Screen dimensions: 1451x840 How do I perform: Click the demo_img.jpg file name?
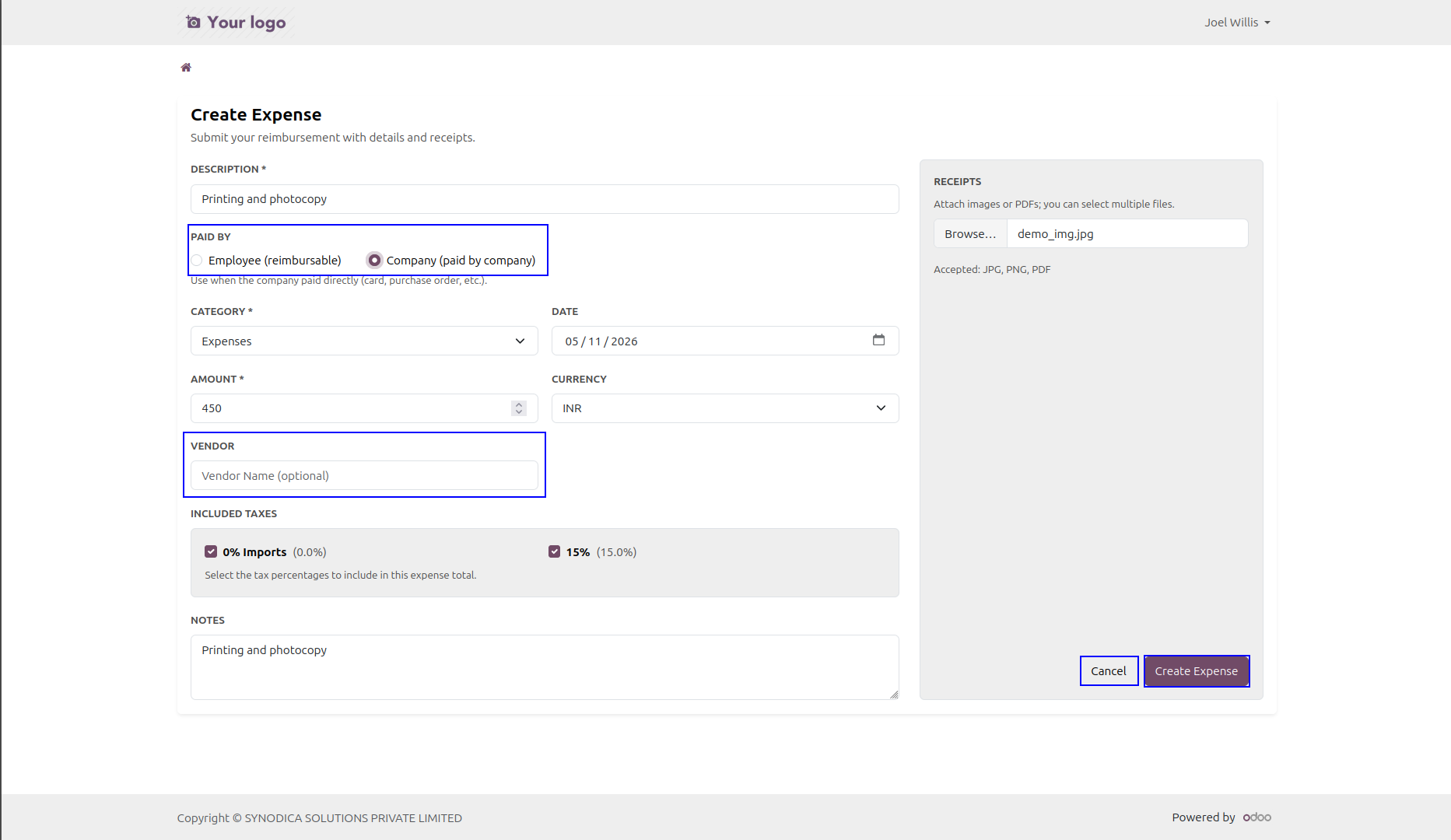(1055, 234)
